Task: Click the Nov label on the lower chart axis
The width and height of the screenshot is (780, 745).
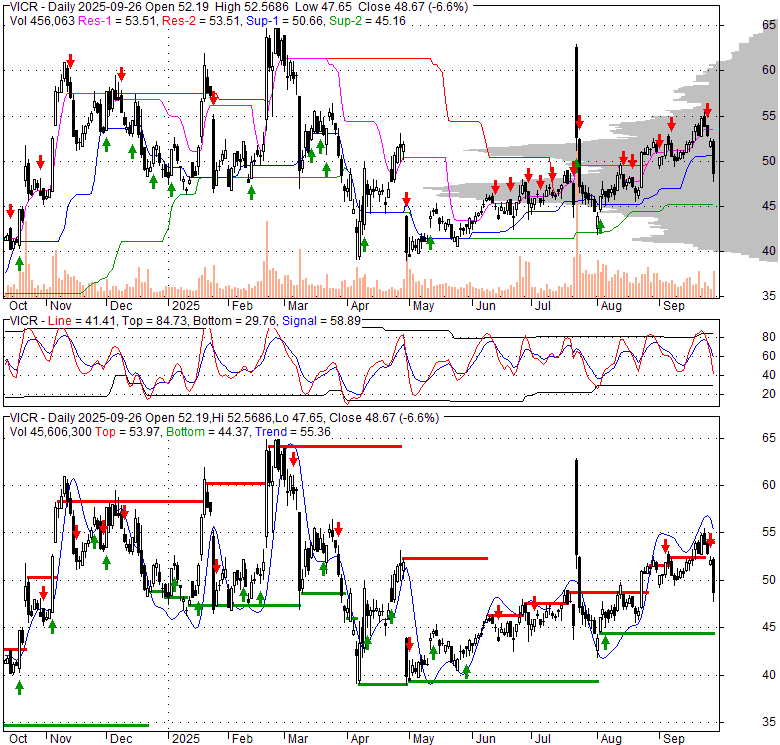Action: (61, 739)
